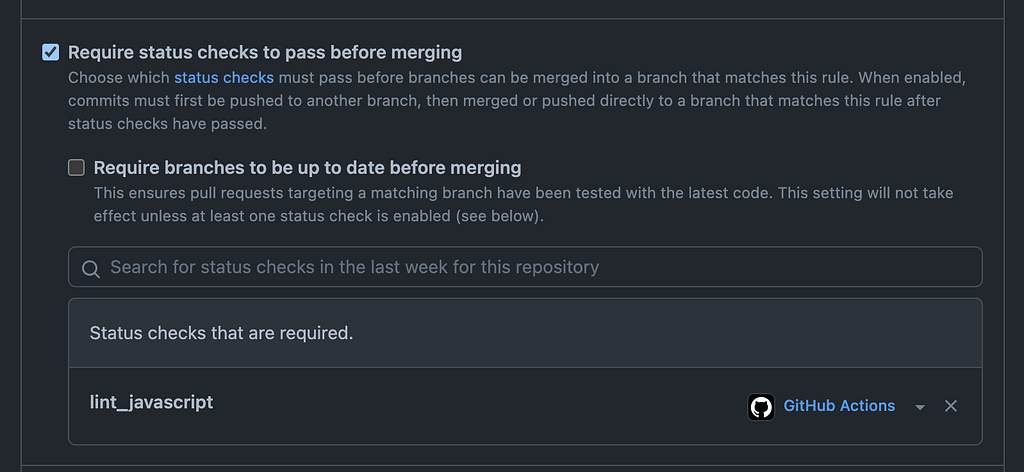This screenshot has width=1024, height=472.
Task: Click the line starting "commits must first be pushed"
Action: tap(504, 101)
